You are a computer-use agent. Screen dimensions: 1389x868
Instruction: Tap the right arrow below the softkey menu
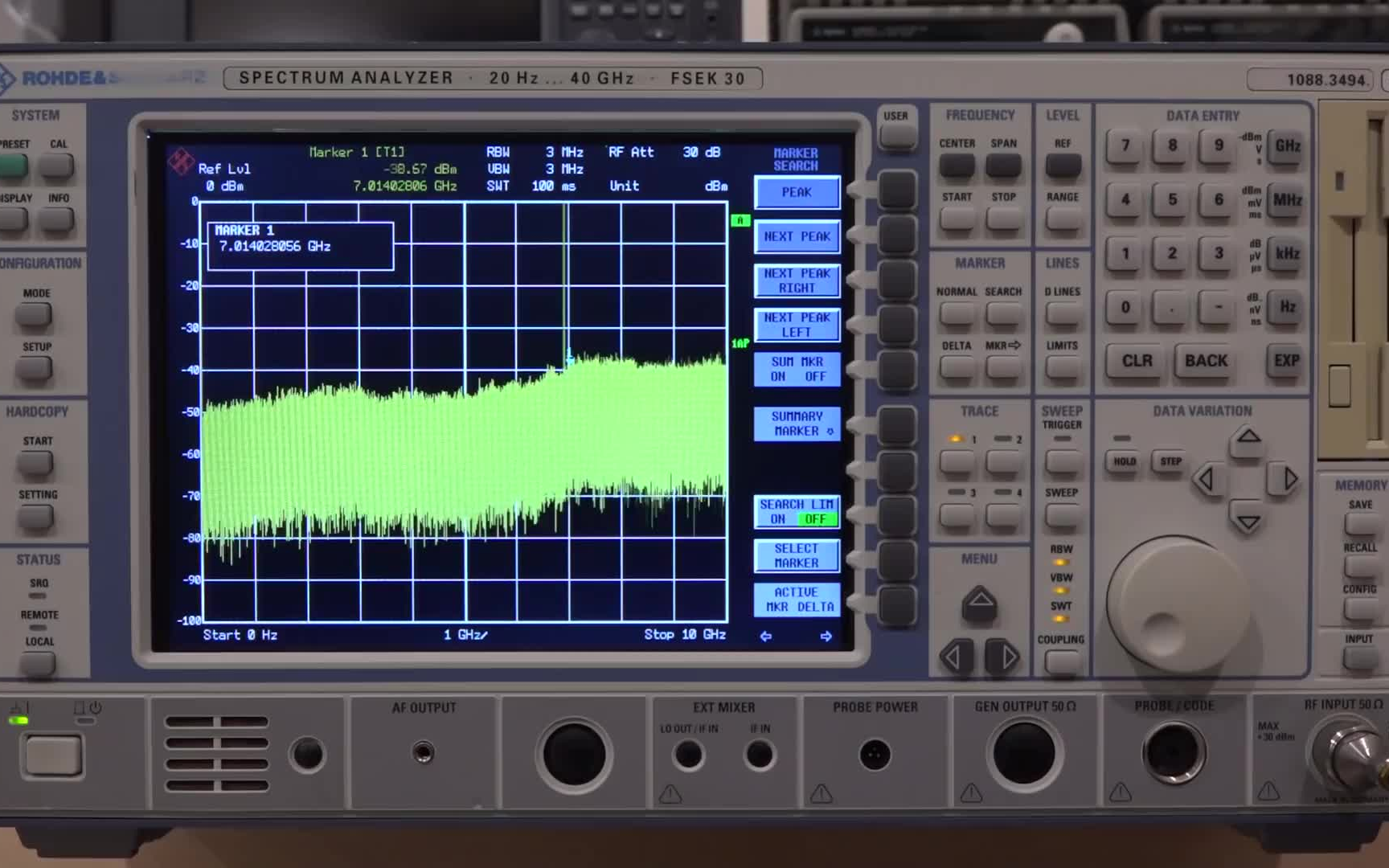point(826,637)
